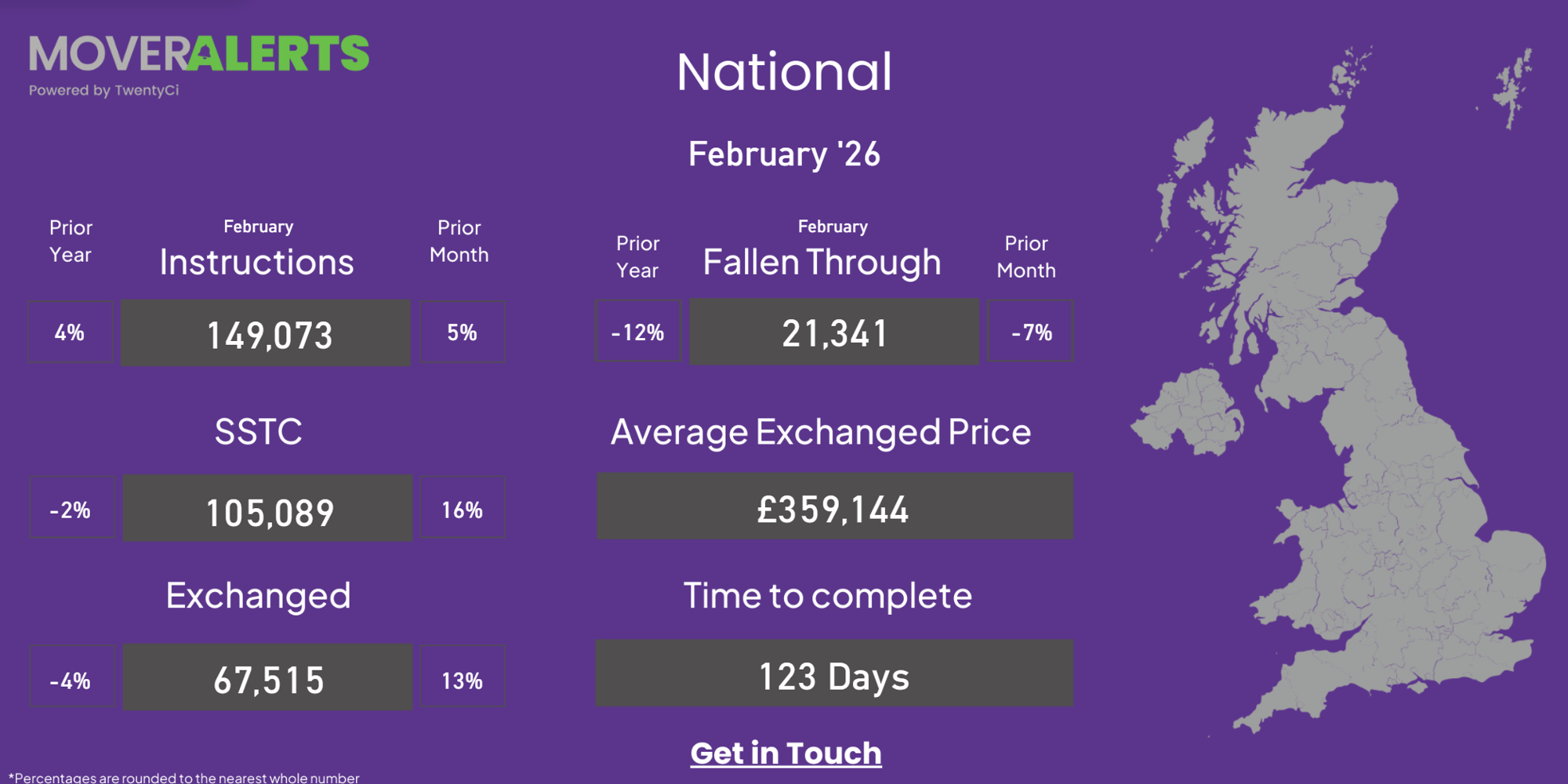Click the SSTC prior month 16% box

coord(463,509)
